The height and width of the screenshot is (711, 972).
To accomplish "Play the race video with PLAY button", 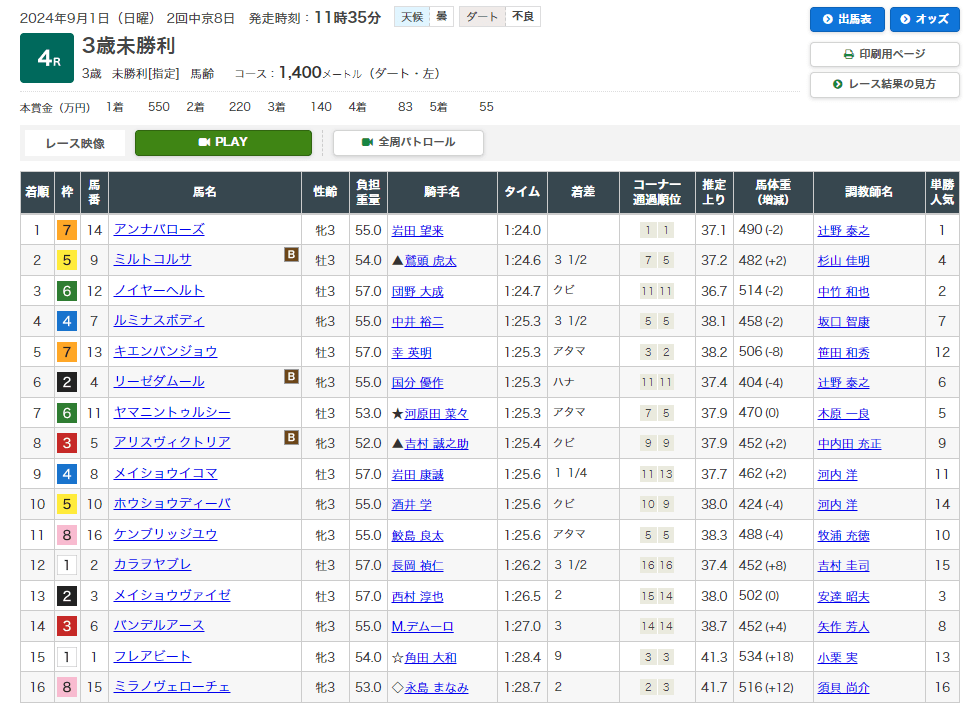I will [223, 142].
